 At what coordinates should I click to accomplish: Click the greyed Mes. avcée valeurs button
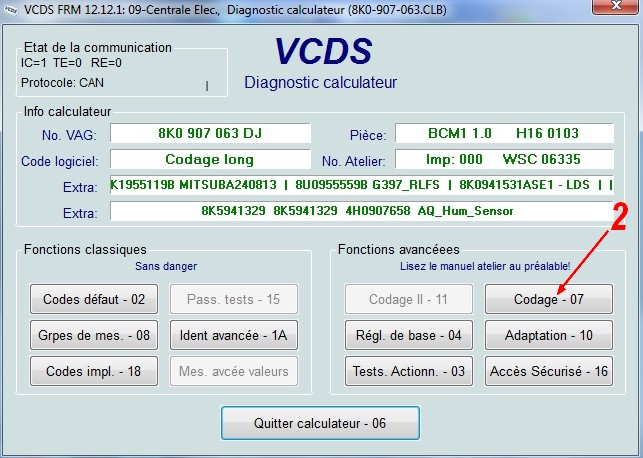(x=234, y=371)
